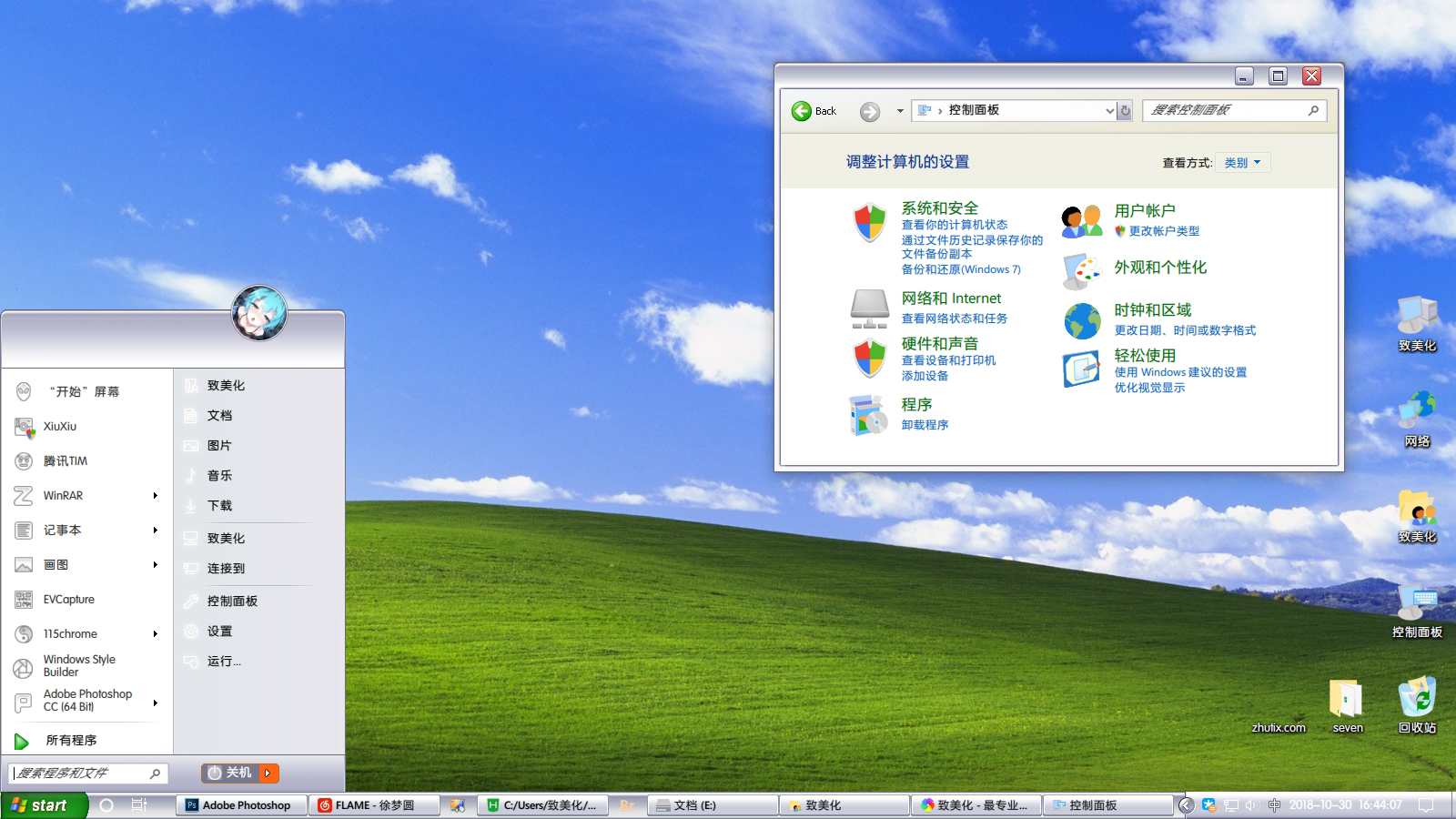Click the Back button in Control Panel

point(802,110)
